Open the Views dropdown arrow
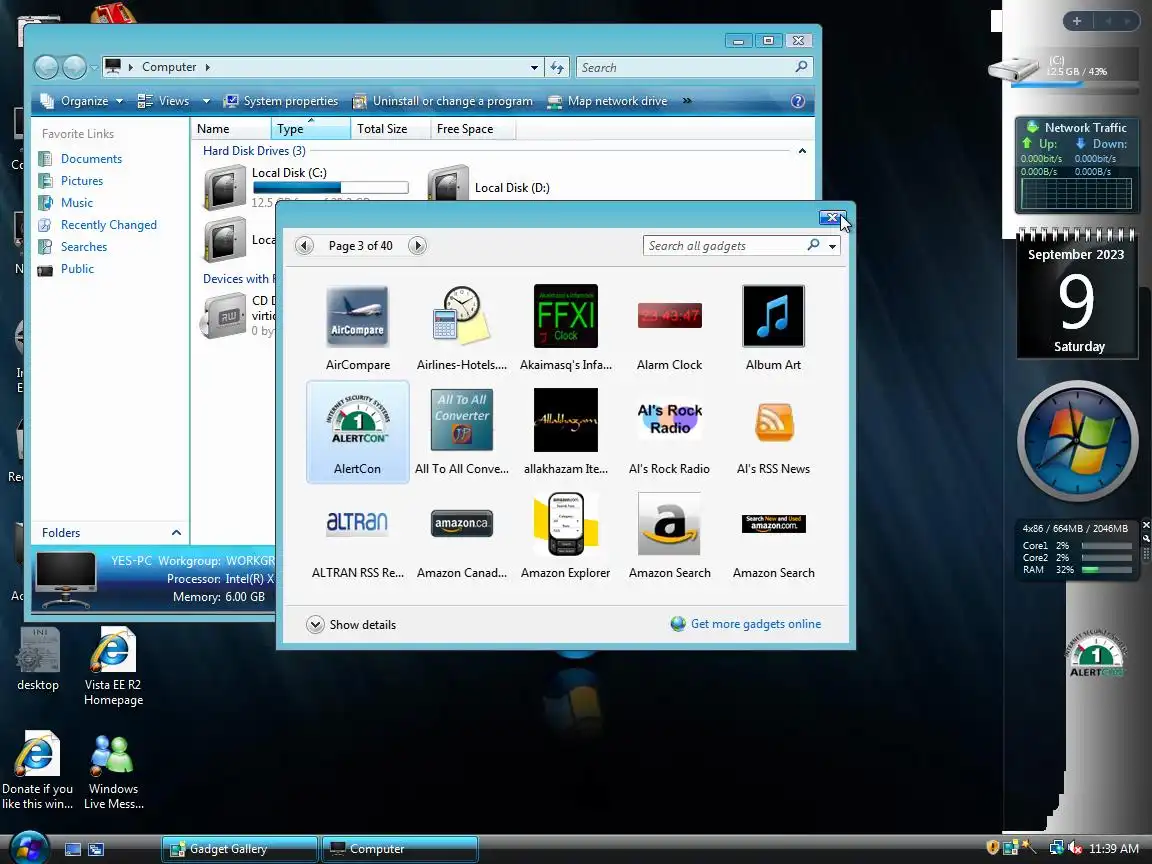The height and width of the screenshot is (864, 1152). point(206,101)
